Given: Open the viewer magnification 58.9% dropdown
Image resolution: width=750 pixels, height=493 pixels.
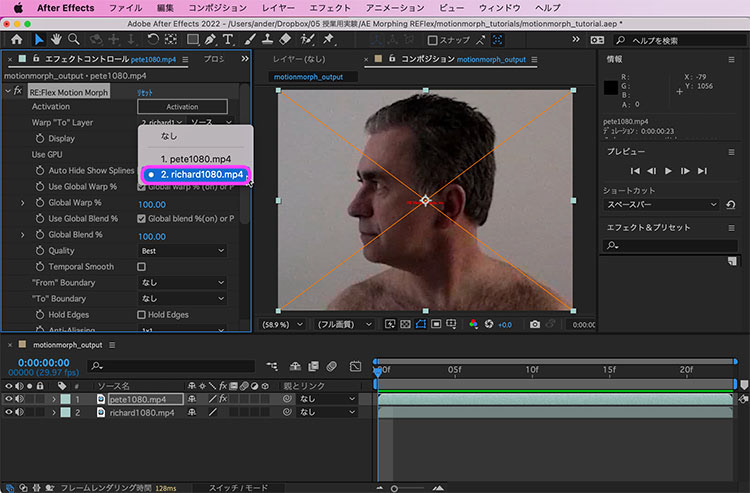Looking at the screenshot, I should tap(282, 325).
